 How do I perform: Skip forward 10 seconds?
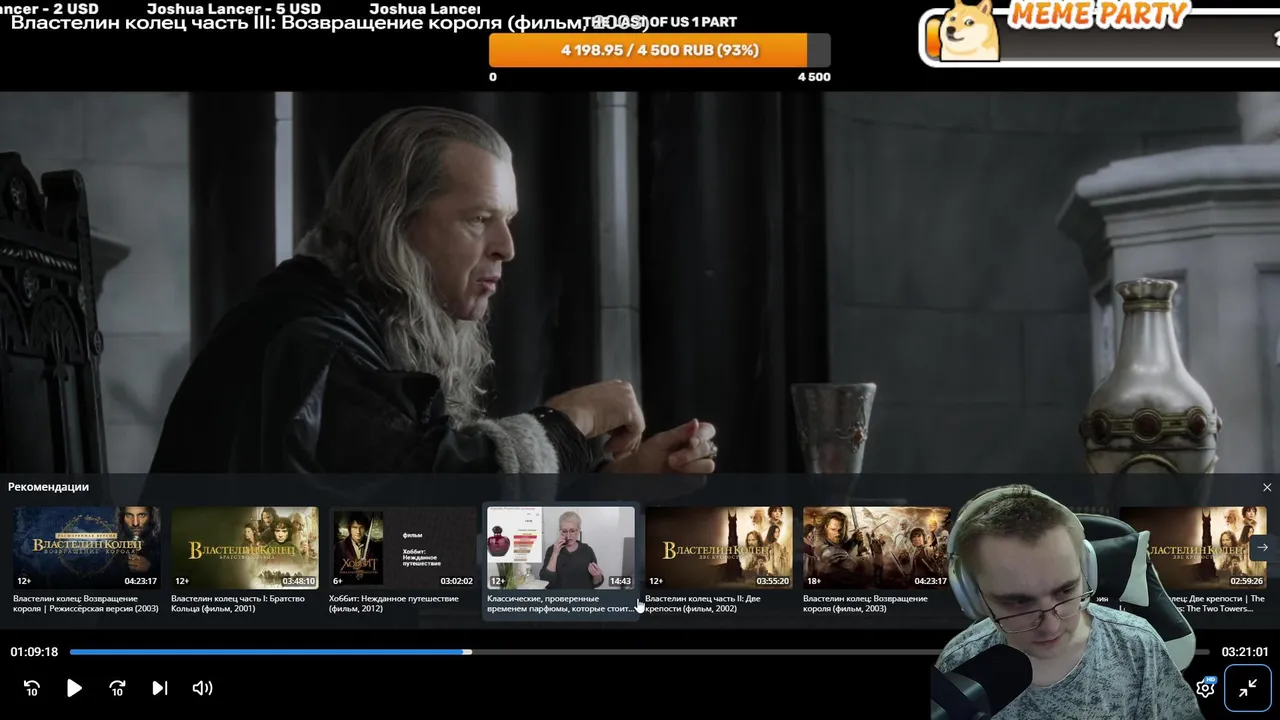(x=117, y=688)
